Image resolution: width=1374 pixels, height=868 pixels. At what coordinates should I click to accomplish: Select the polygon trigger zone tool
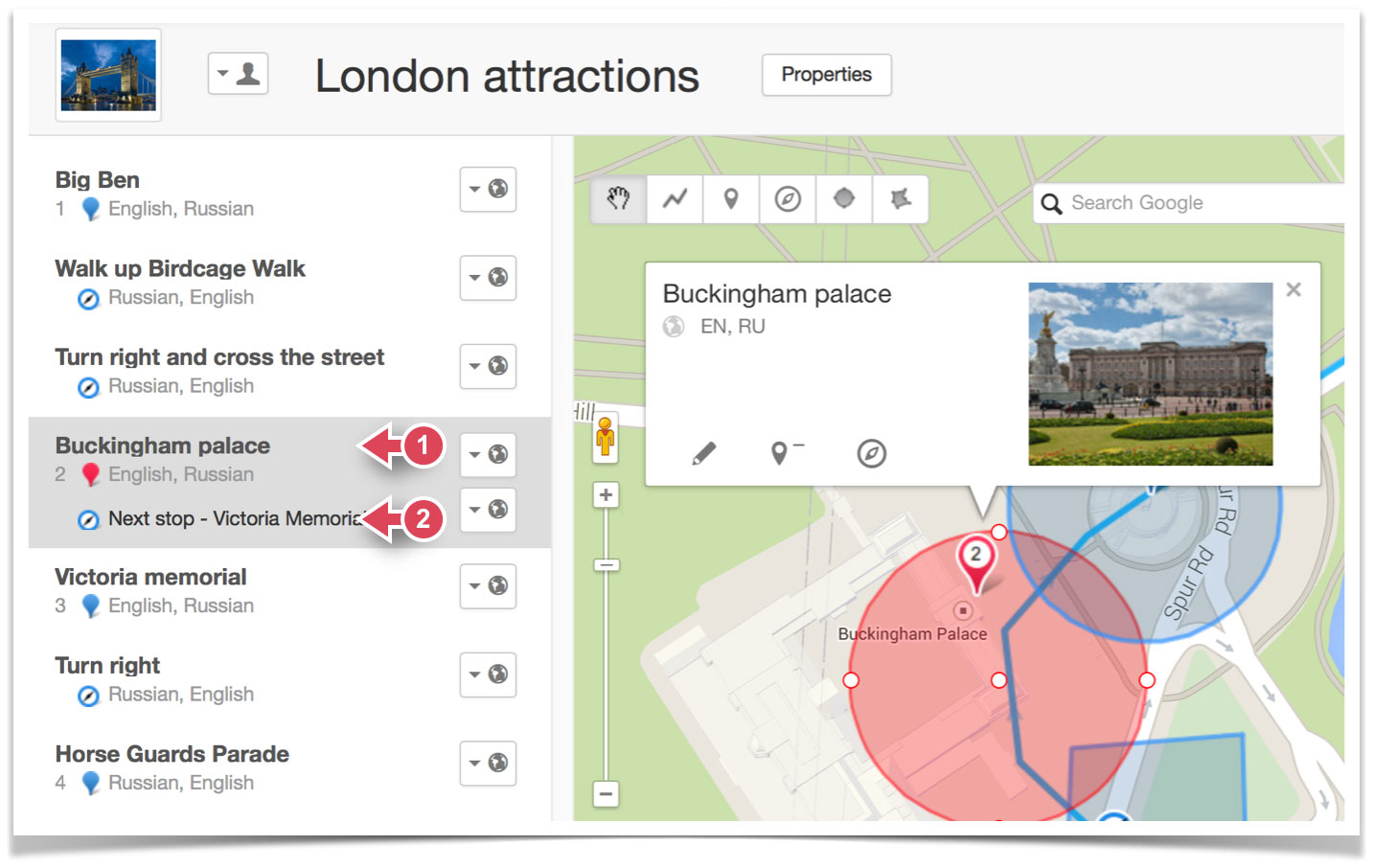click(900, 199)
